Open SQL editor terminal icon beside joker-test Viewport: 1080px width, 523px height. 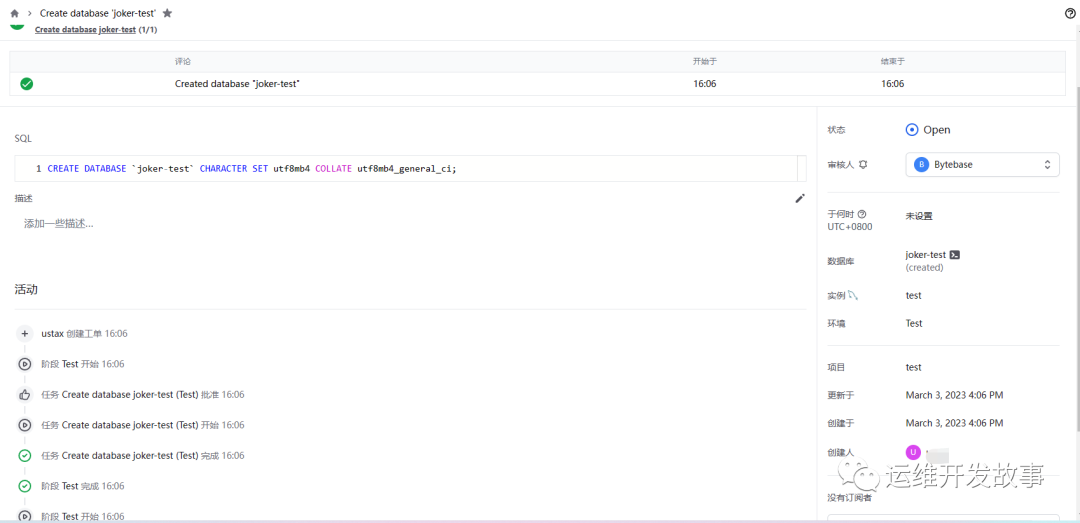click(955, 254)
